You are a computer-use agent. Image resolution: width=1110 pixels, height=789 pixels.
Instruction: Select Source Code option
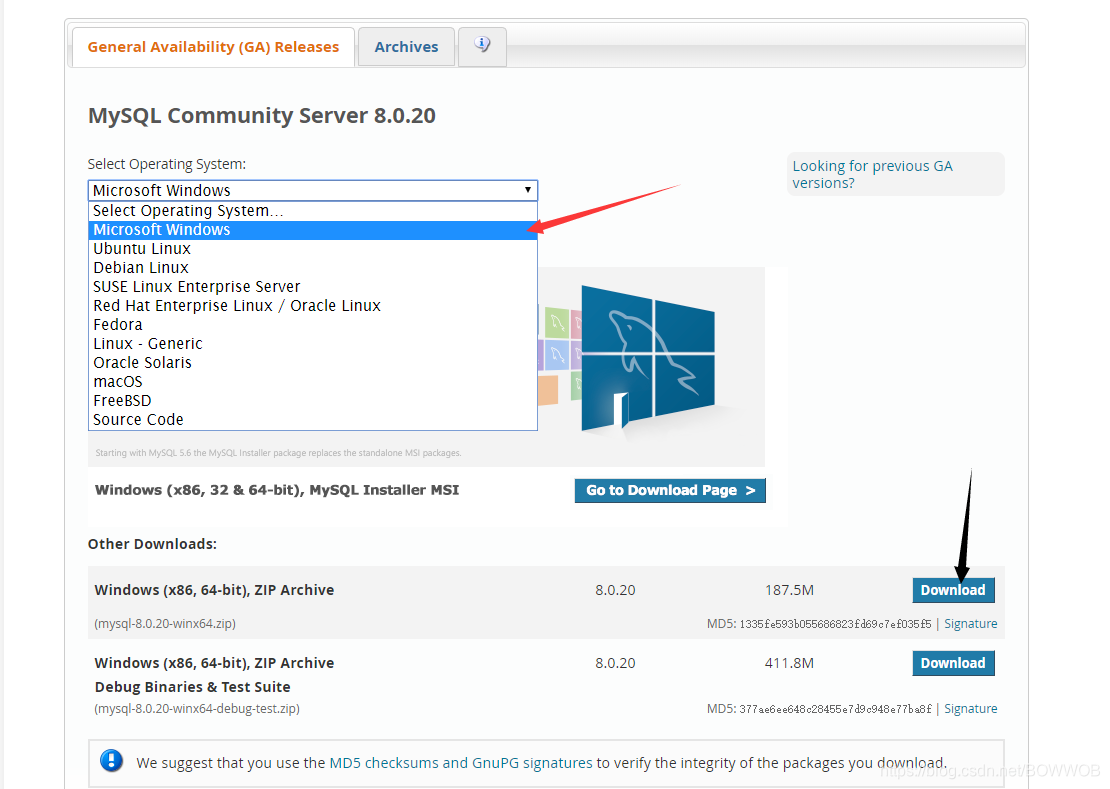313,420
